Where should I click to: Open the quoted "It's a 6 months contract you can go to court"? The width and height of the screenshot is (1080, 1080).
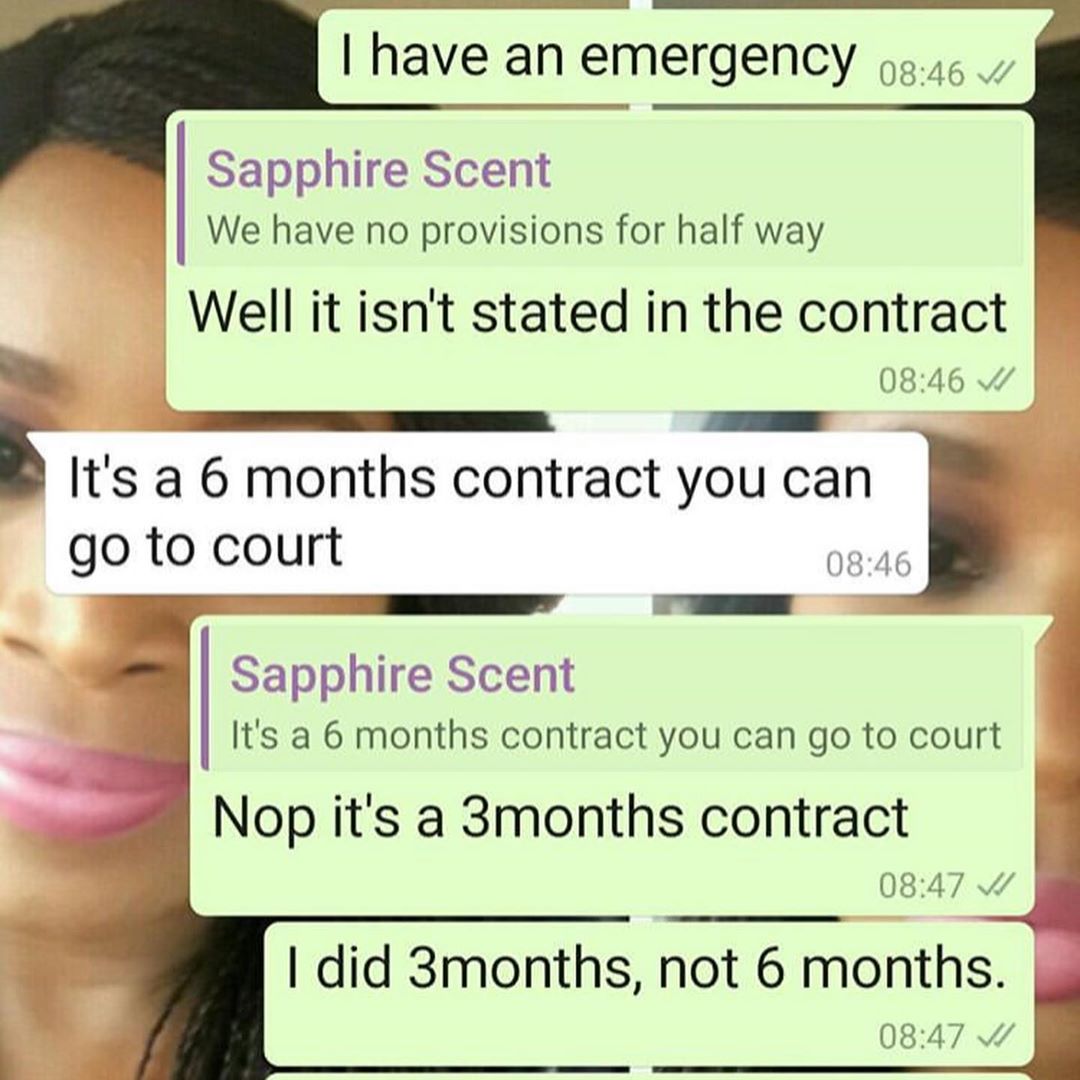(612, 698)
